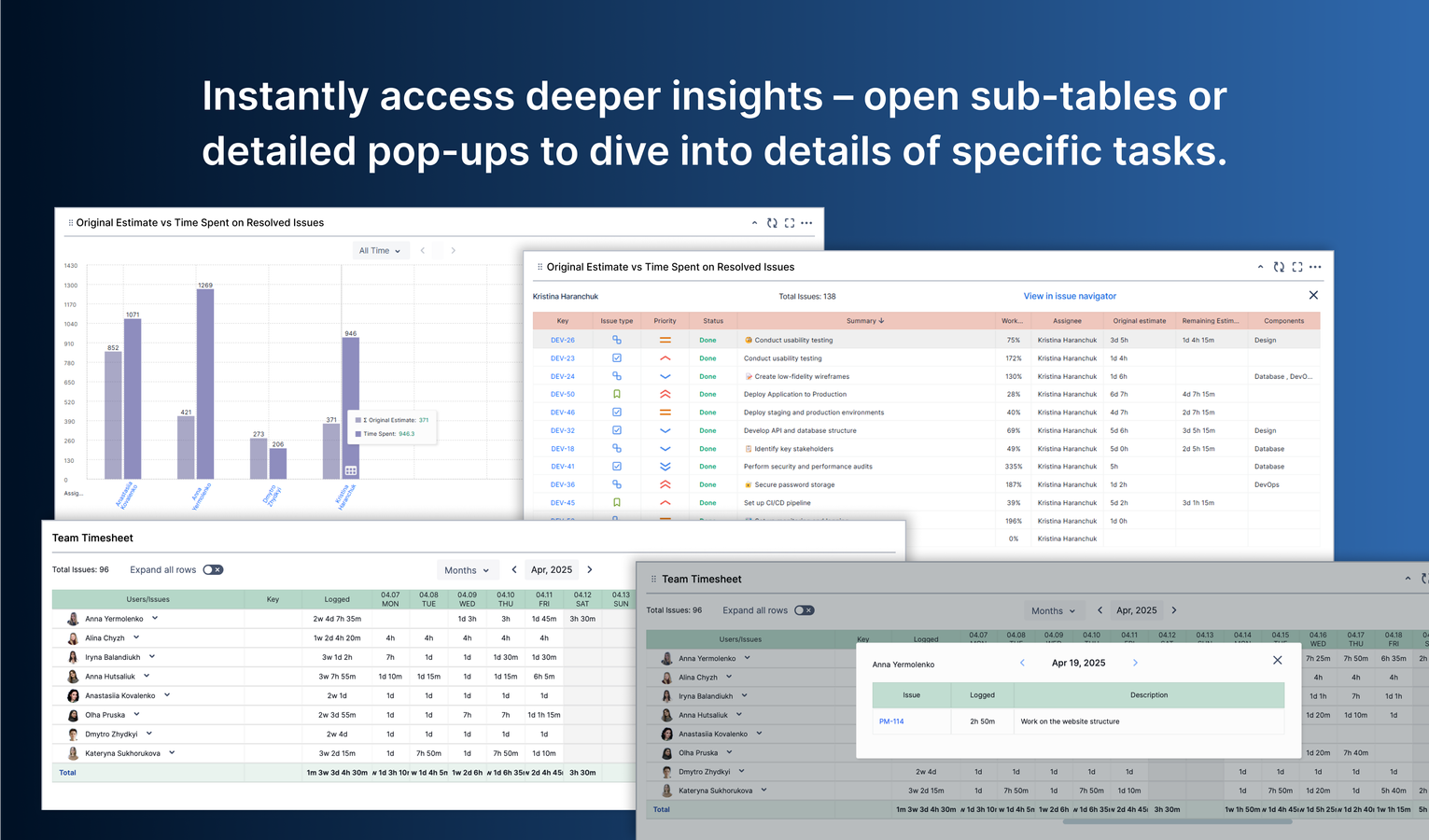The image size is (1429, 840).
Task: Open more options menu on bar chart gadget
Action: pyautogui.click(x=806, y=223)
